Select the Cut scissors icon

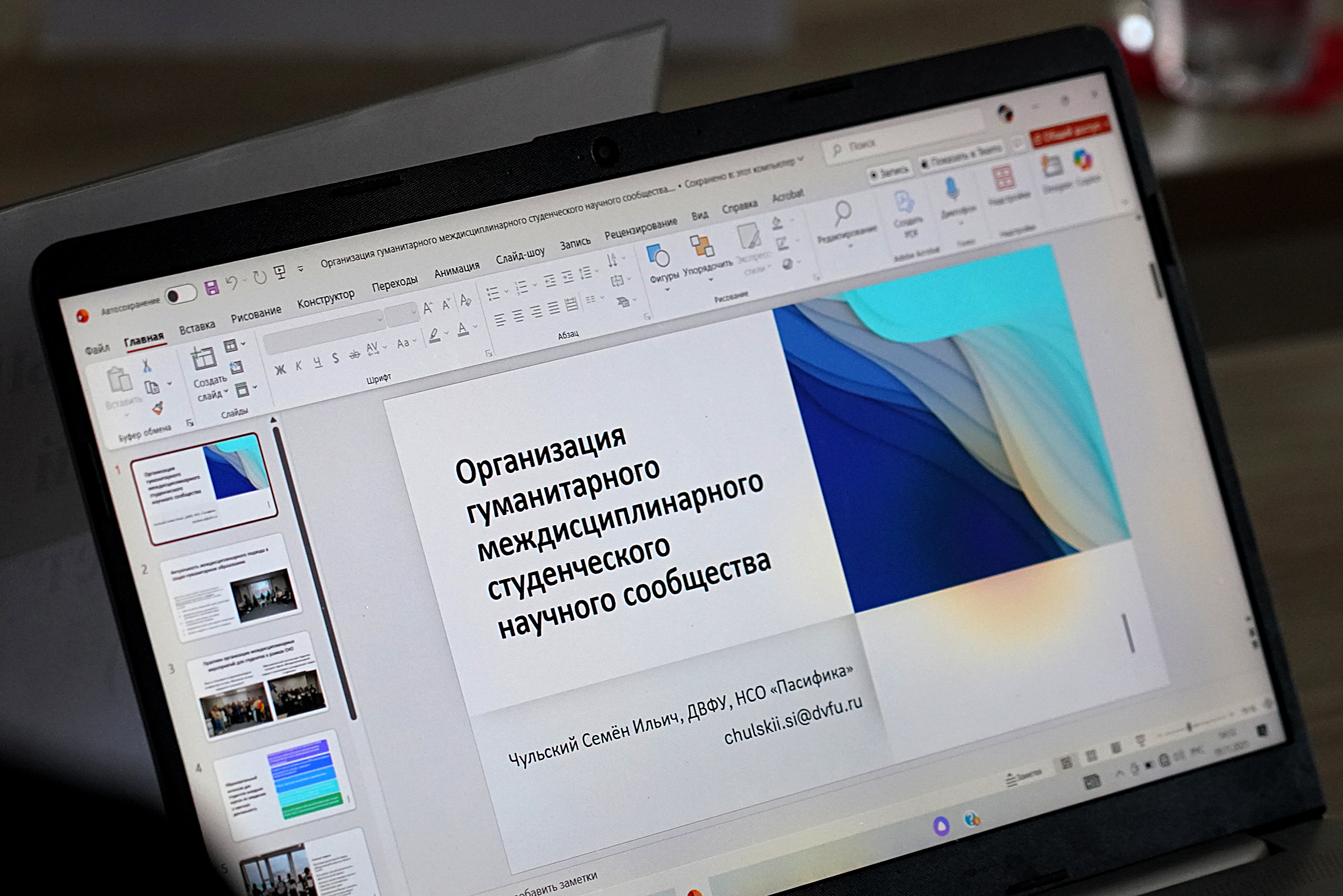coord(146,366)
